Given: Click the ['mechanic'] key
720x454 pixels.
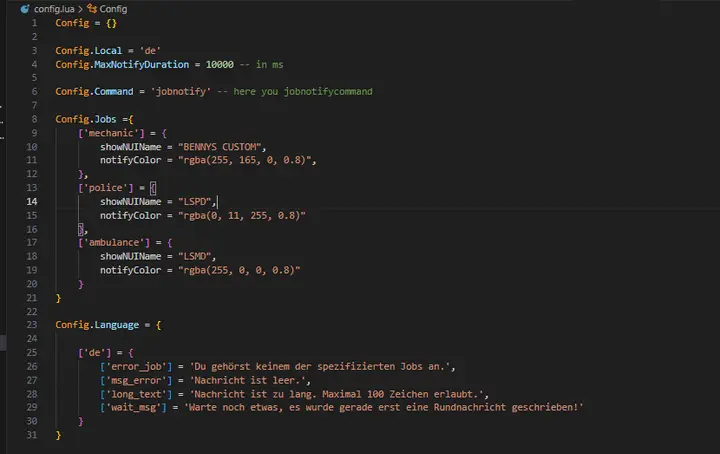Looking at the screenshot, I should 111,133.
